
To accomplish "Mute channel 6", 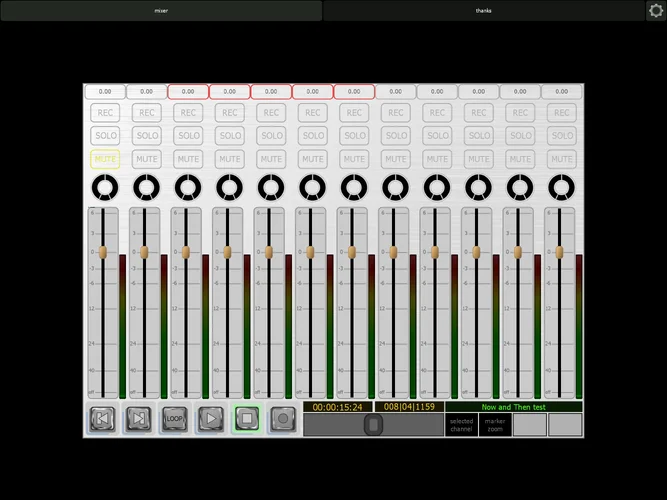I will click(x=313, y=159).
